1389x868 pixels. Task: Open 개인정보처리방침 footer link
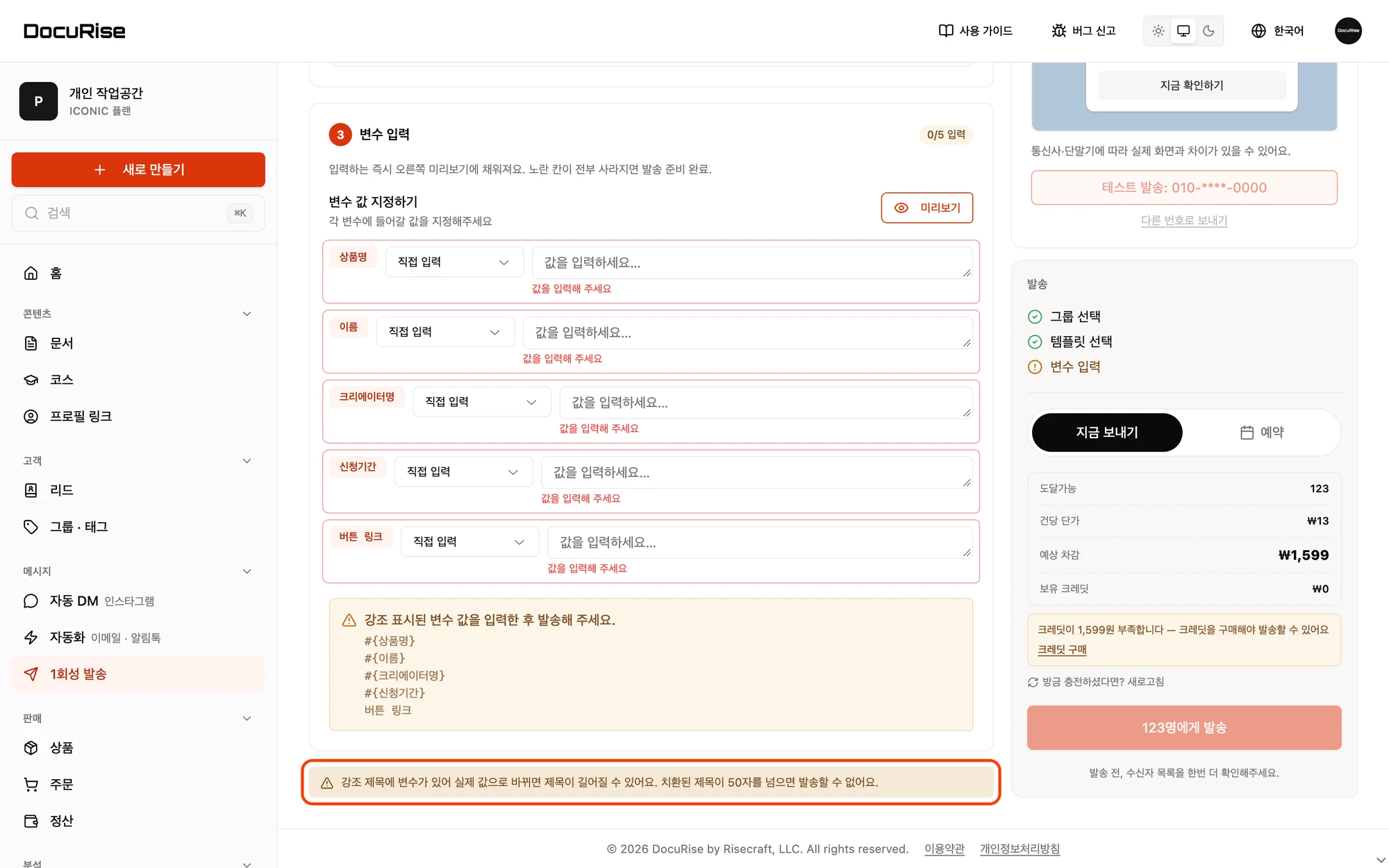click(x=1020, y=849)
